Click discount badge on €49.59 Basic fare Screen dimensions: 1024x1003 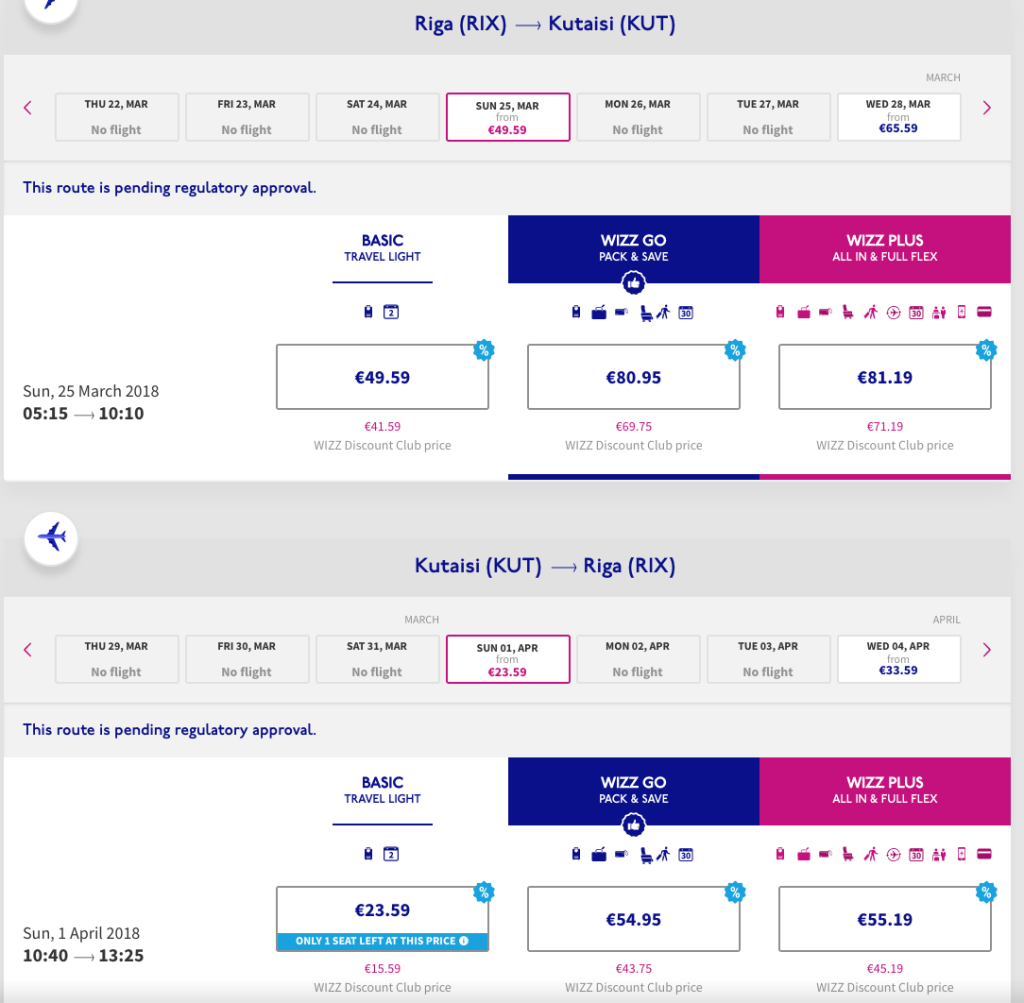click(x=484, y=350)
